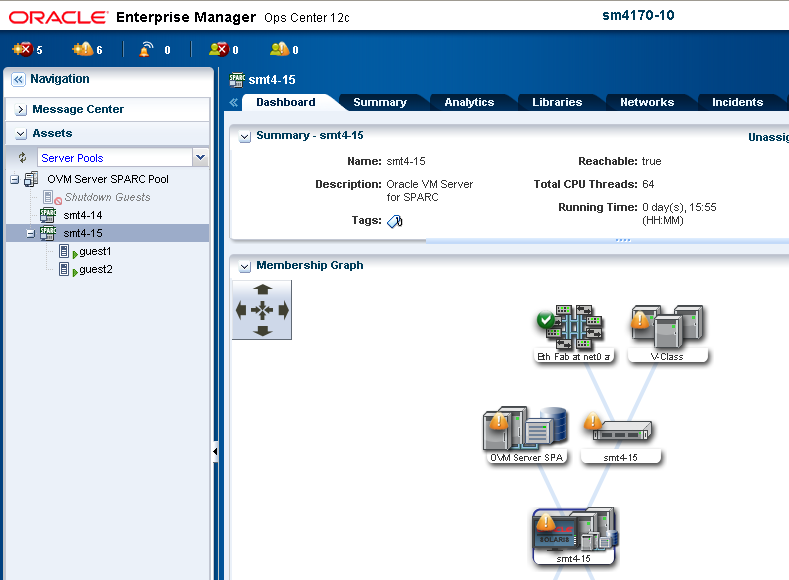Click the refresh icon beside Server Pools
789x580 pixels.
[x=22, y=157]
